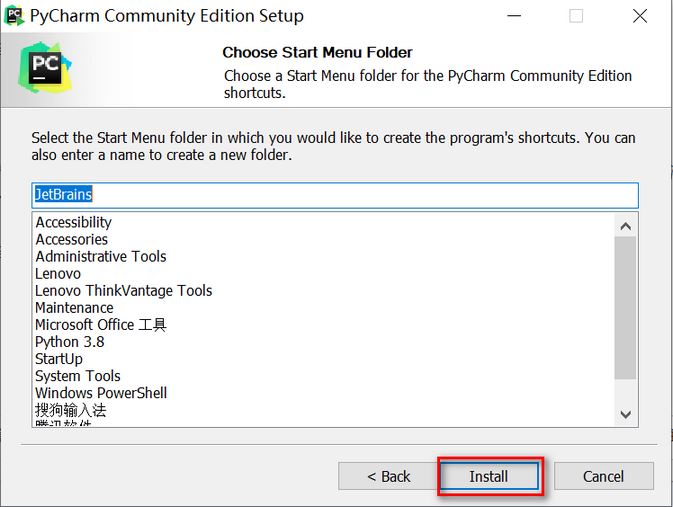Select the Lenovo folder entry
Viewport: 673px width, 507px height.
58,273
